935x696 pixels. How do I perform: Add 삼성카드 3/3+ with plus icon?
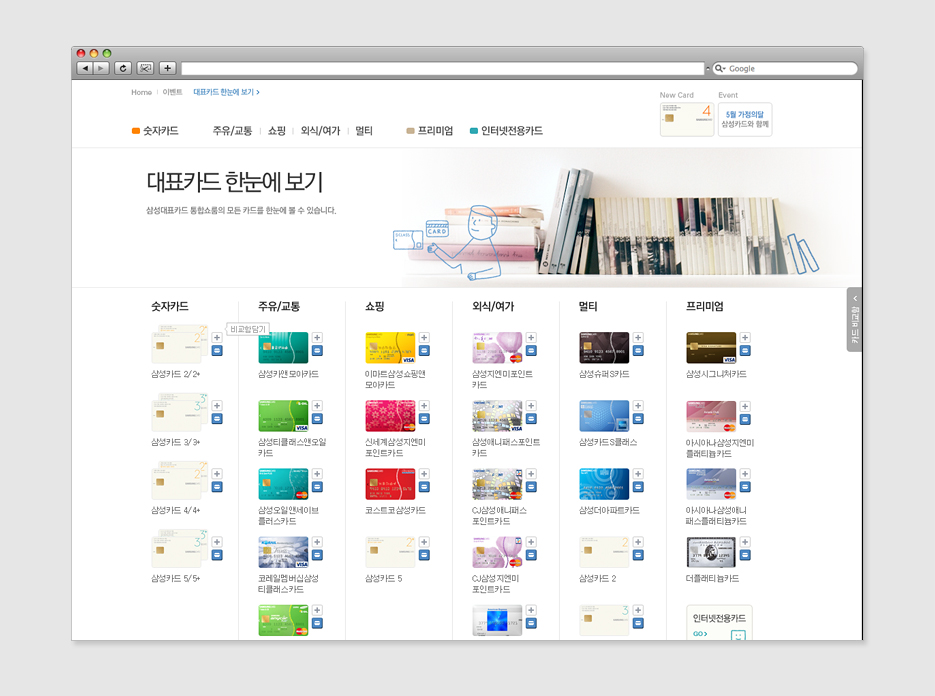(x=217, y=406)
